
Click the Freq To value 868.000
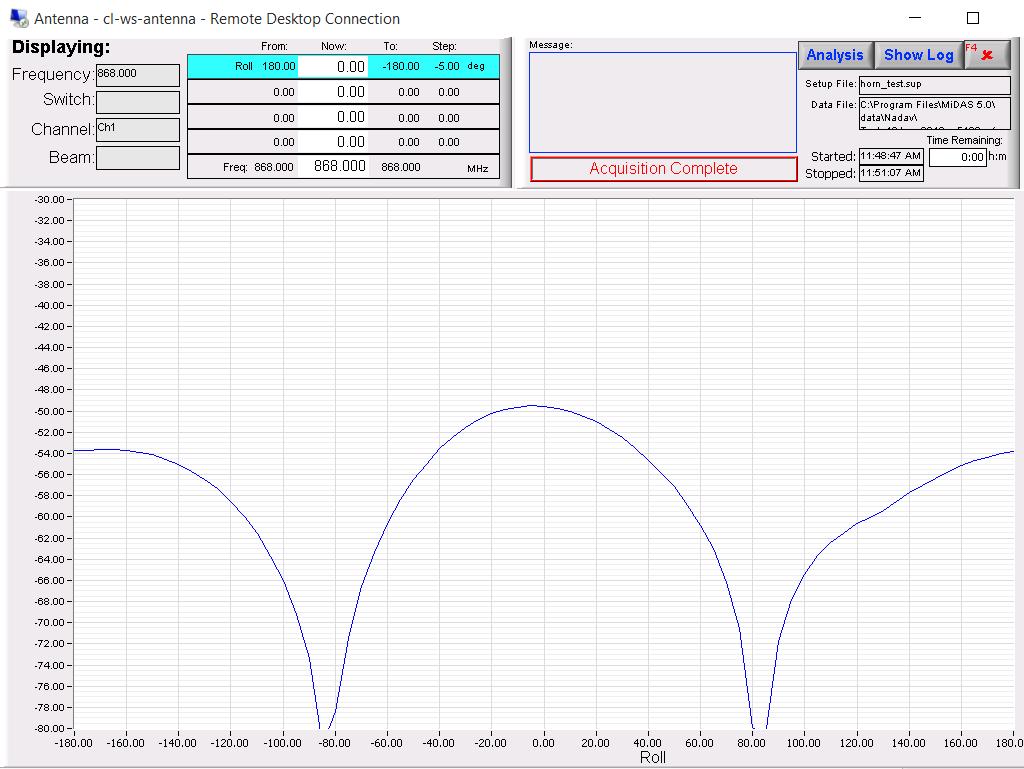(x=400, y=167)
